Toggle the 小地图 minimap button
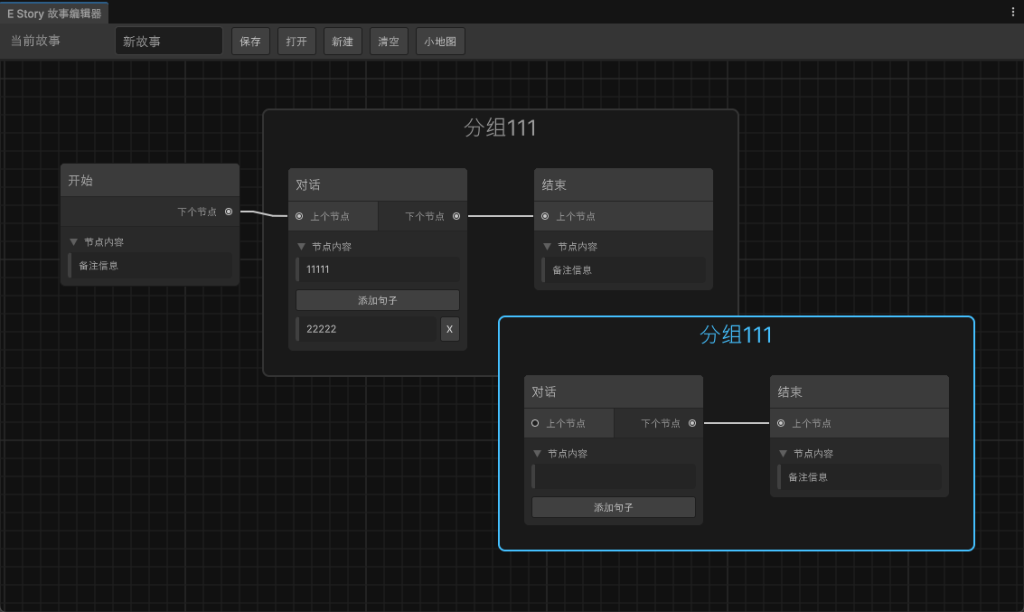 coord(440,42)
